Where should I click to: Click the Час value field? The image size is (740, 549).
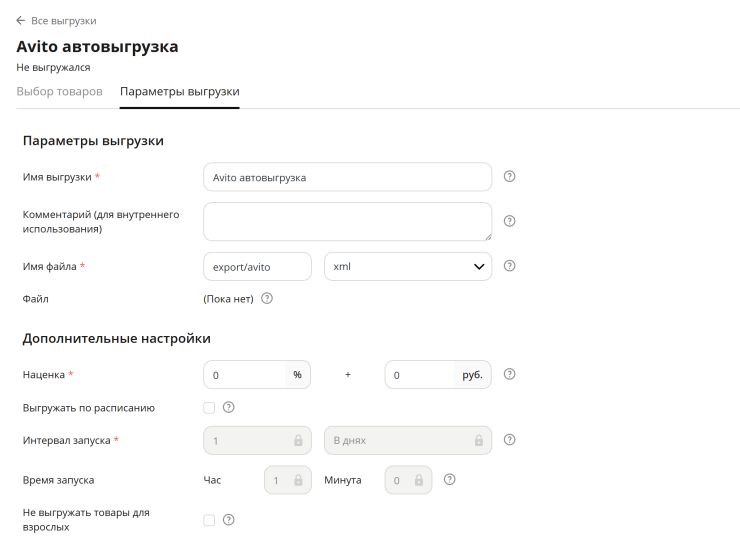click(x=288, y=480)
